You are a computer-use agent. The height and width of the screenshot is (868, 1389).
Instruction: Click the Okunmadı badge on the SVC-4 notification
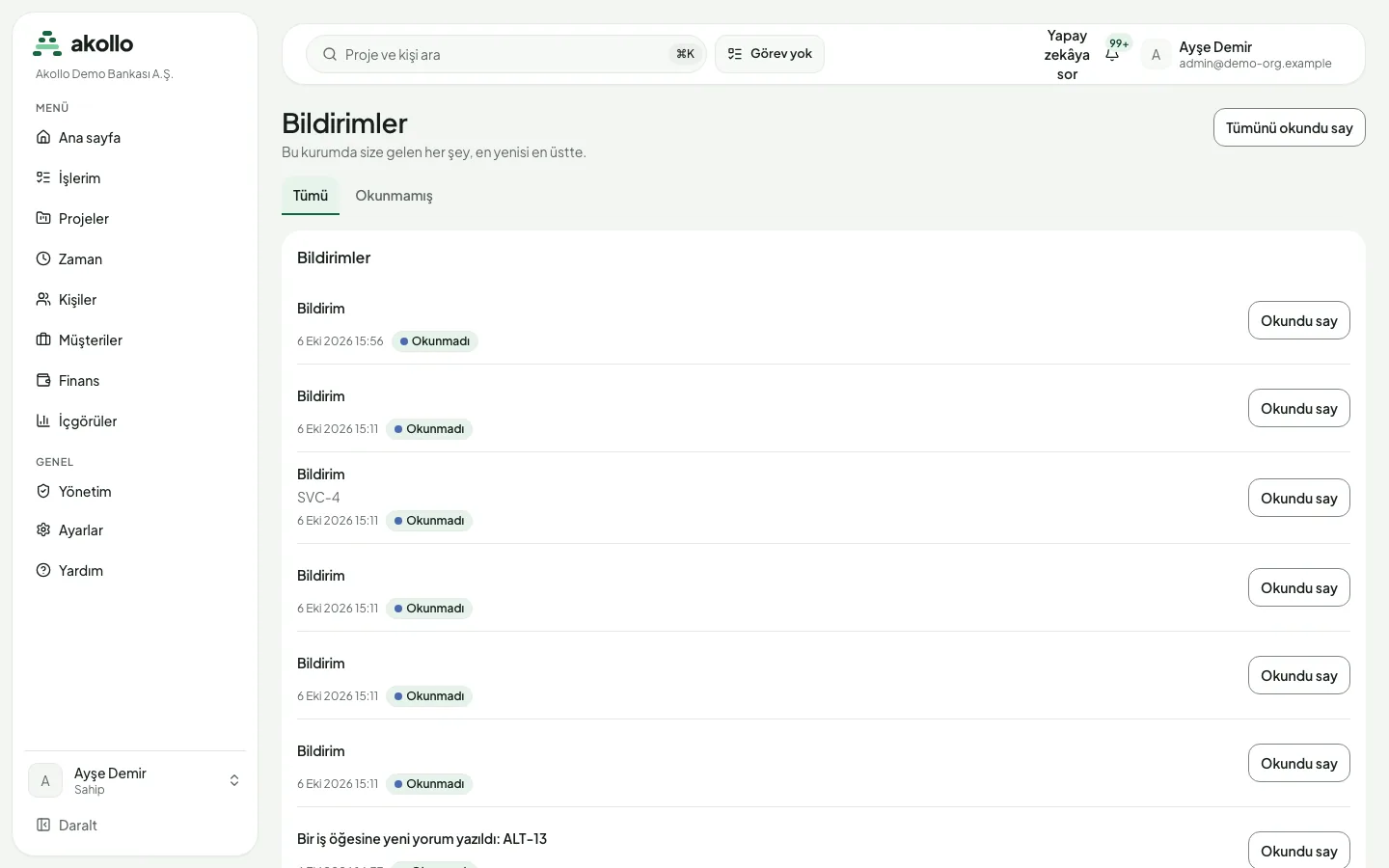[429, 521]
